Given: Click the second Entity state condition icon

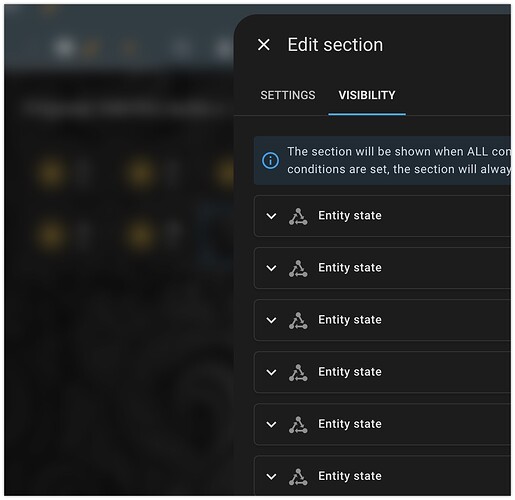Looking at the screenshot, I should click(x=298, y=268).
